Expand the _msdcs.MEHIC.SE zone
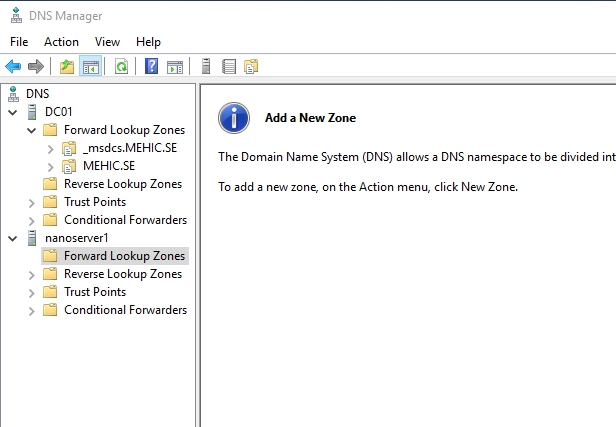616x427 pixels. pos(50,148)
